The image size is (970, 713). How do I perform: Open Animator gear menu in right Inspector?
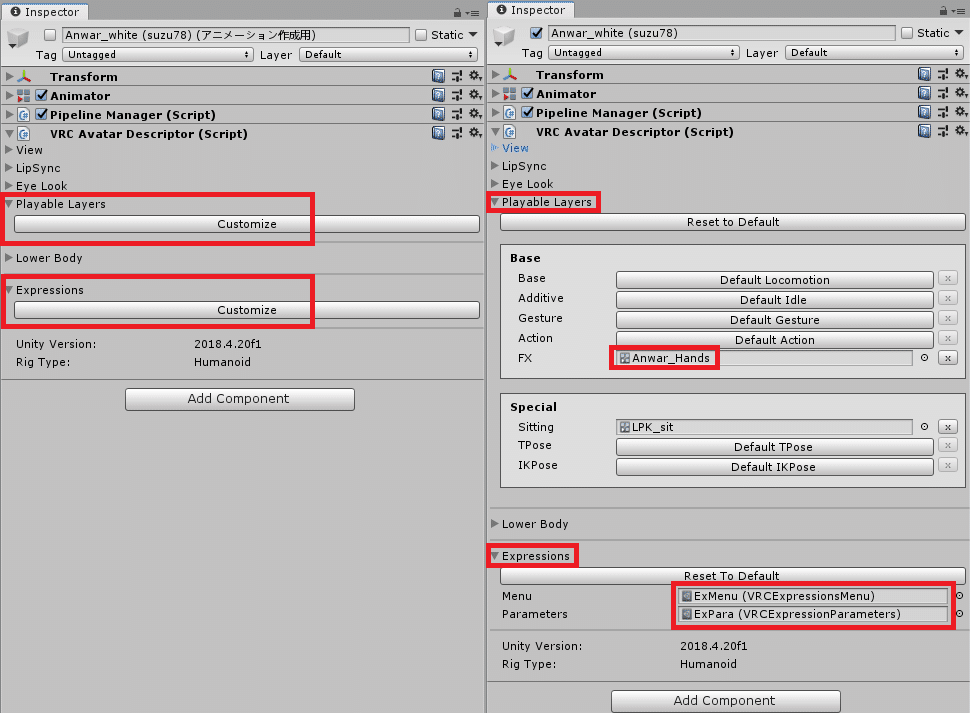pos(961,93)
